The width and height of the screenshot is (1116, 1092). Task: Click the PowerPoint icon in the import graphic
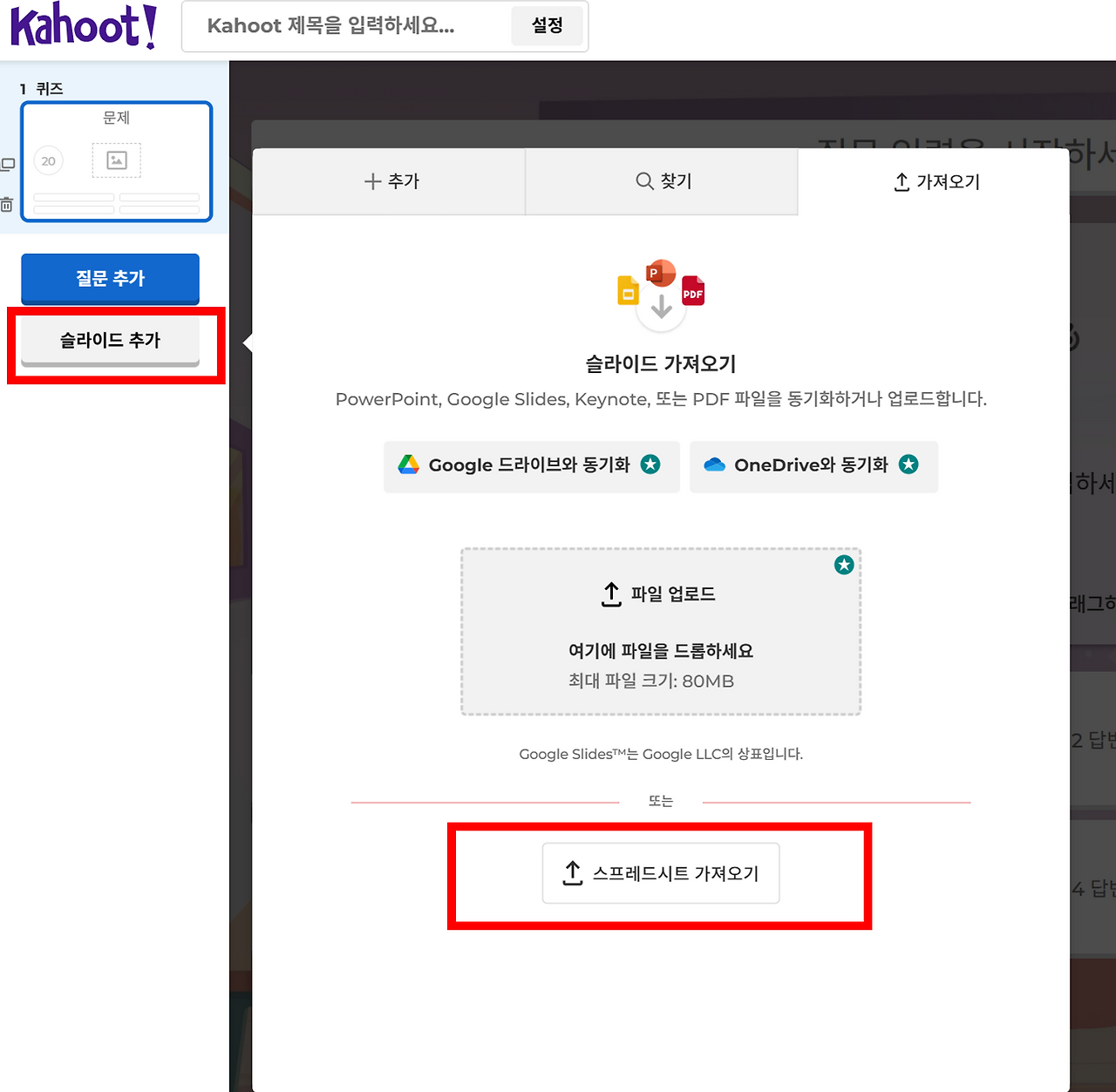[660, 273]
